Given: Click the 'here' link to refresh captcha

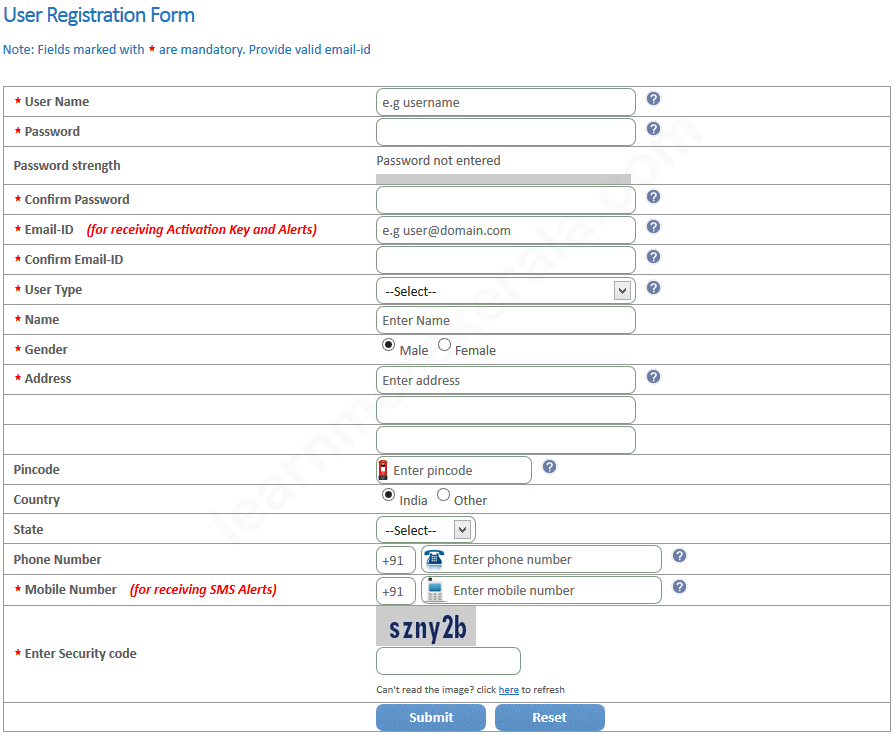Looking at the screenshot, I should click(508, 690).
